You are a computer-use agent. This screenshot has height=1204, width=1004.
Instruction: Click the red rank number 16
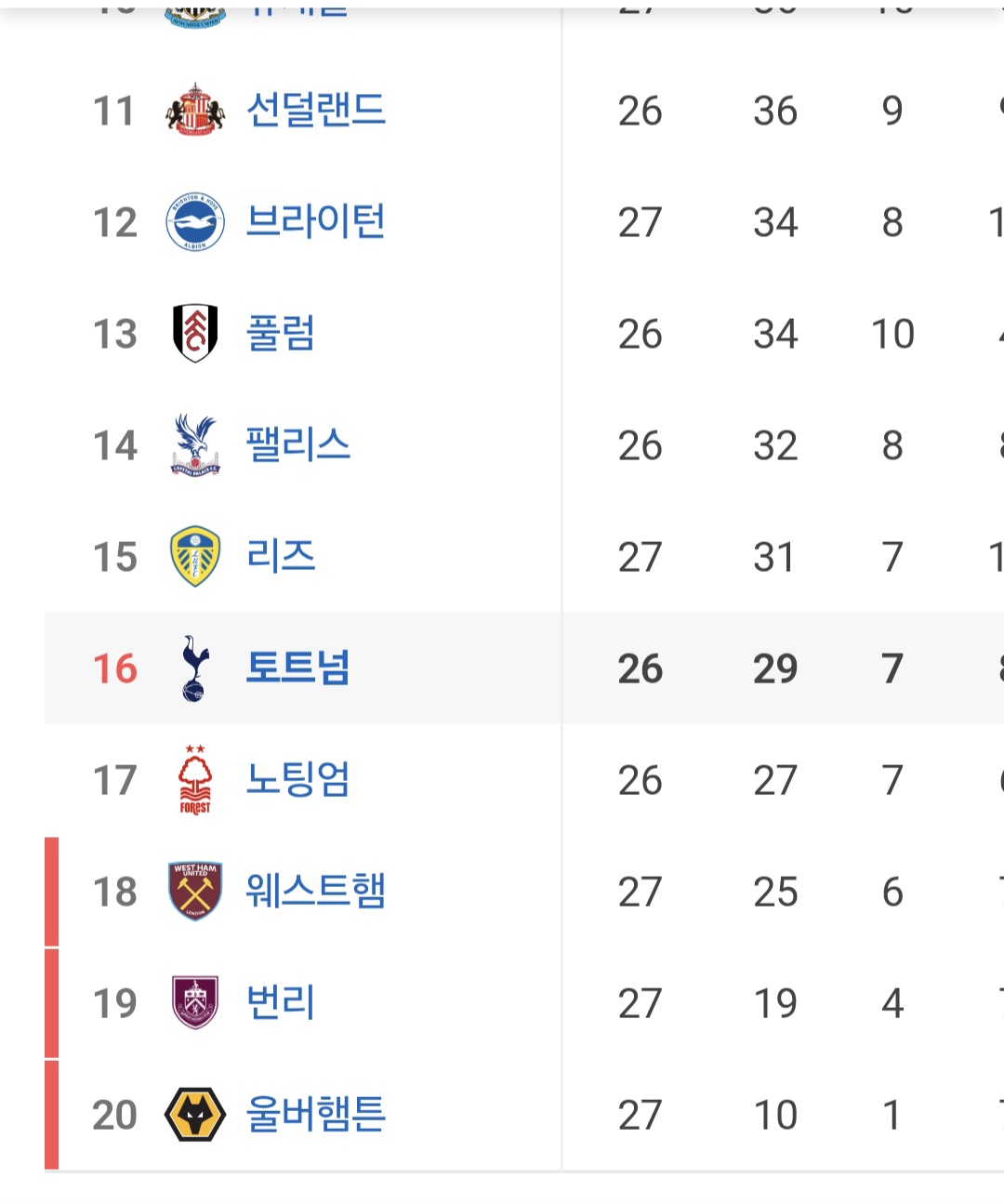[x=115, y=668]
